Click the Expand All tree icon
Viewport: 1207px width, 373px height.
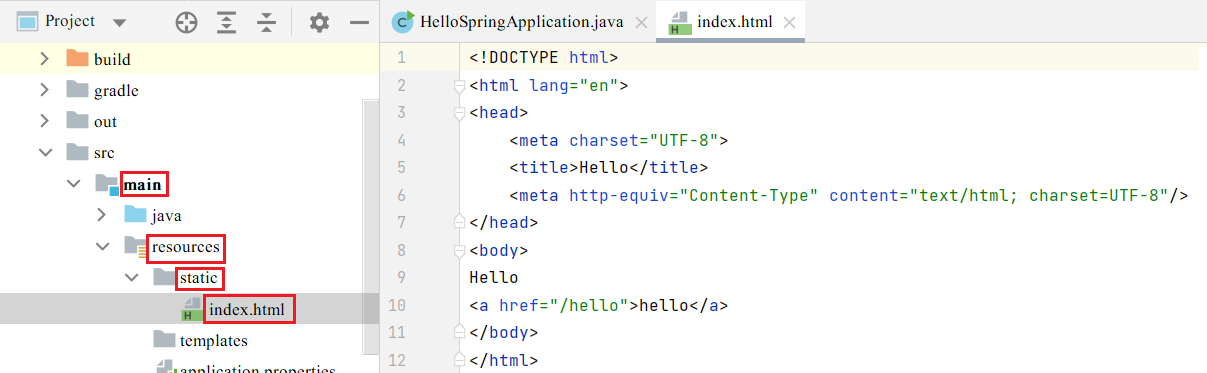(227, 22)
